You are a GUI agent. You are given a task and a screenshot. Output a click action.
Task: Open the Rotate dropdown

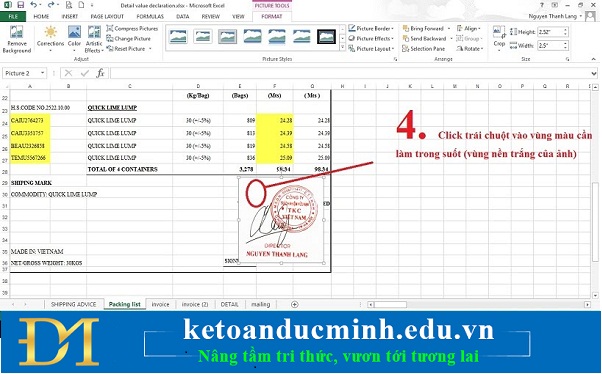pos(470,49)
